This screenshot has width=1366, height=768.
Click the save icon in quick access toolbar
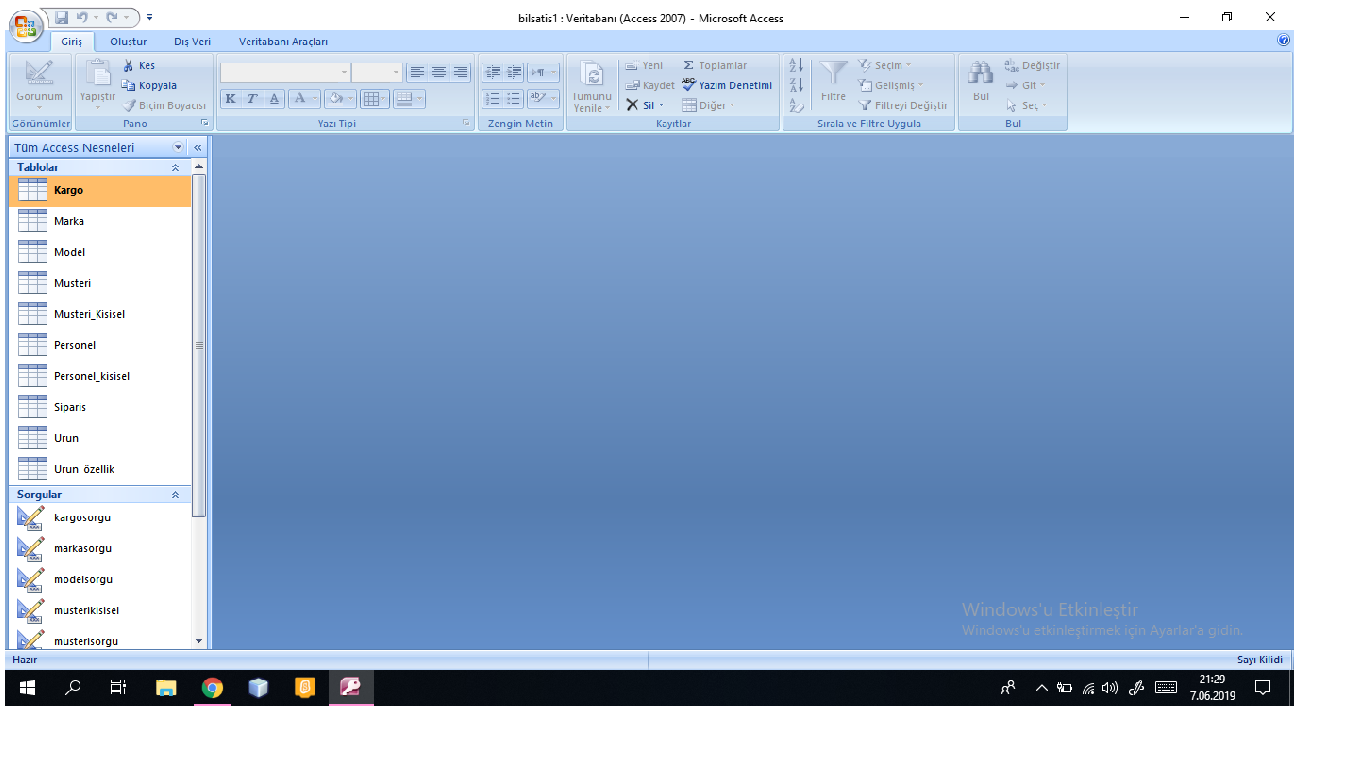click(62, 18)
